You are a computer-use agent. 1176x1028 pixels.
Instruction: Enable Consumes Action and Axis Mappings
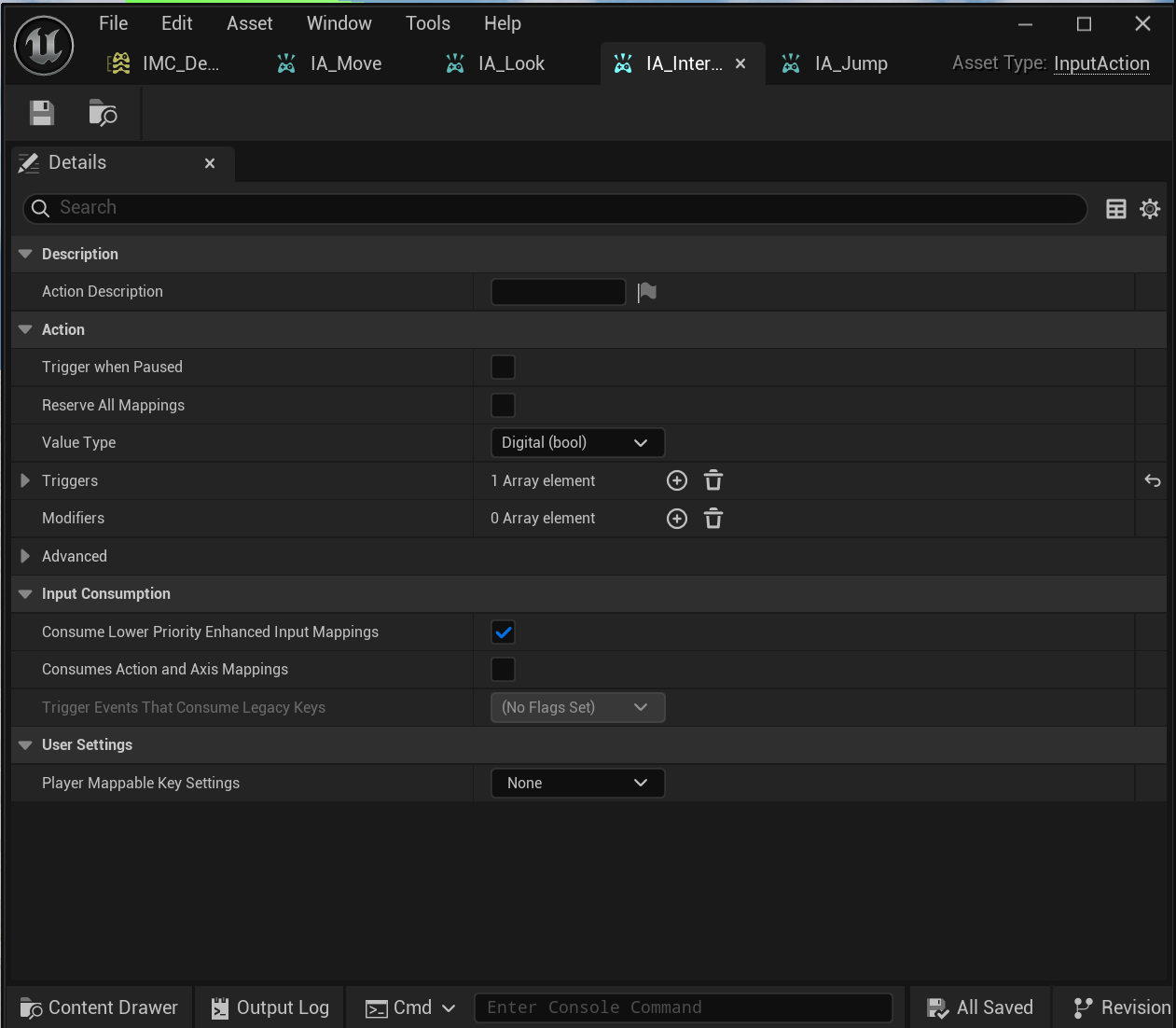coord(503,670)
